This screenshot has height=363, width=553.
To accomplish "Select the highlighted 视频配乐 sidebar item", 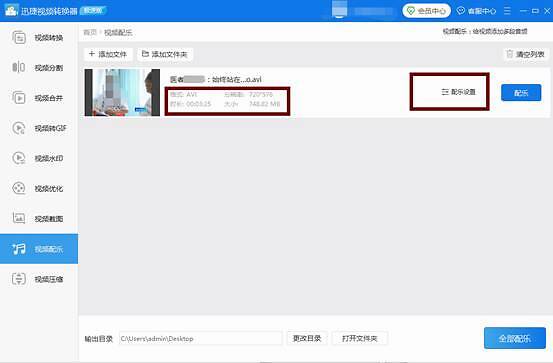I will 39,249.
